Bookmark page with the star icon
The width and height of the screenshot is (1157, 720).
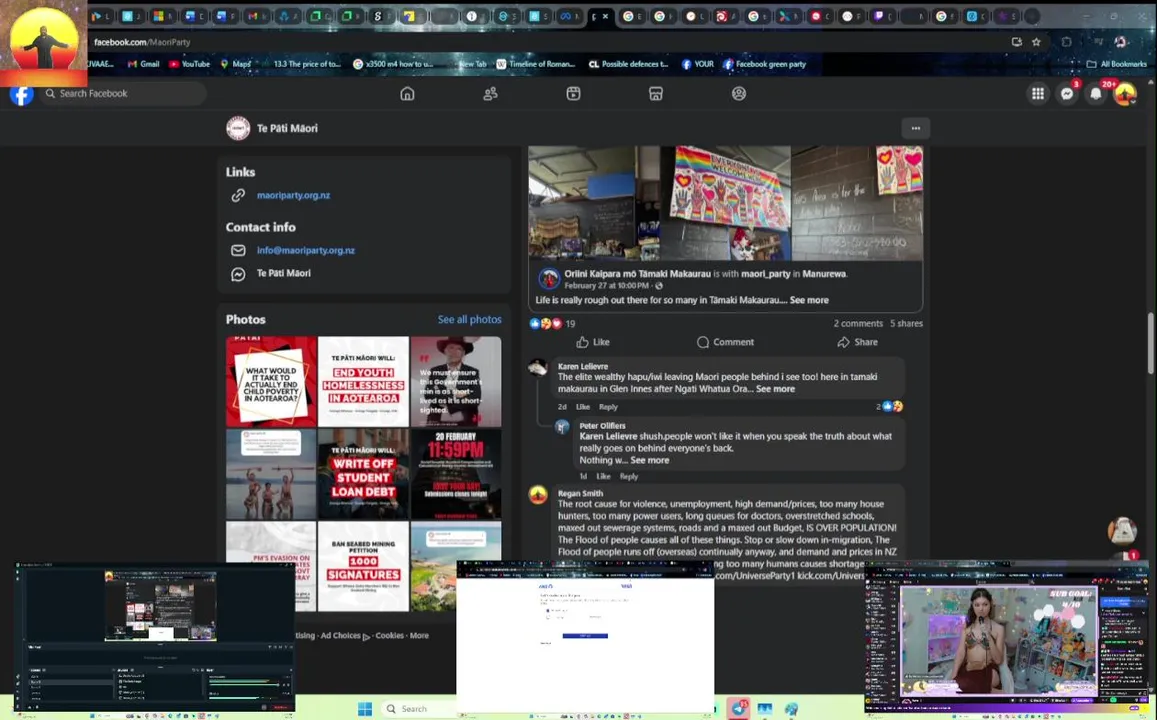point(1036,42)
